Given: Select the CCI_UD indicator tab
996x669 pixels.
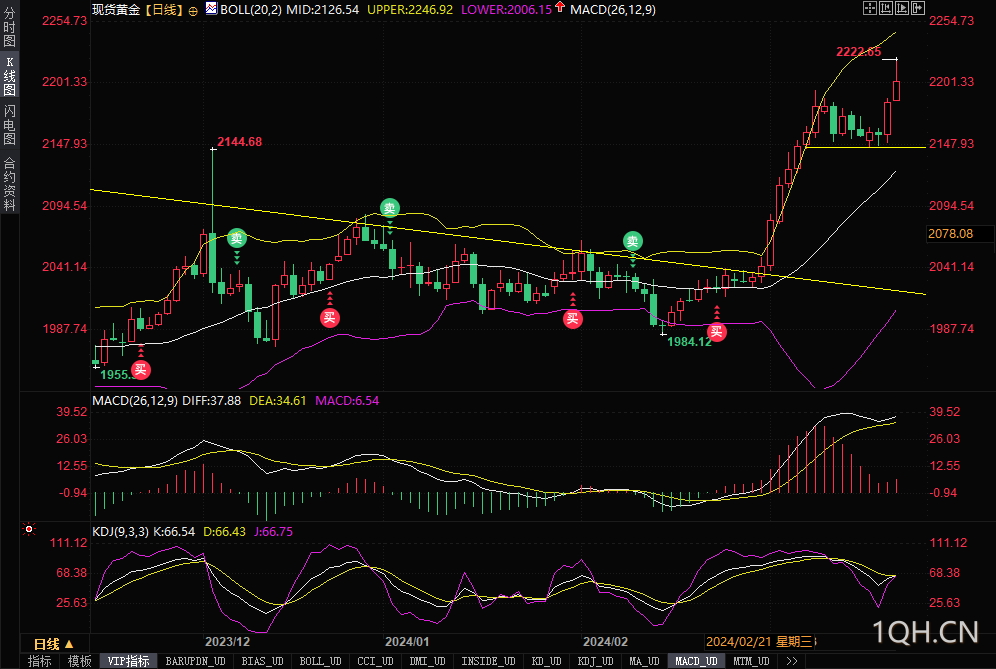Looking at the screenshot, I should pos(375,661).
